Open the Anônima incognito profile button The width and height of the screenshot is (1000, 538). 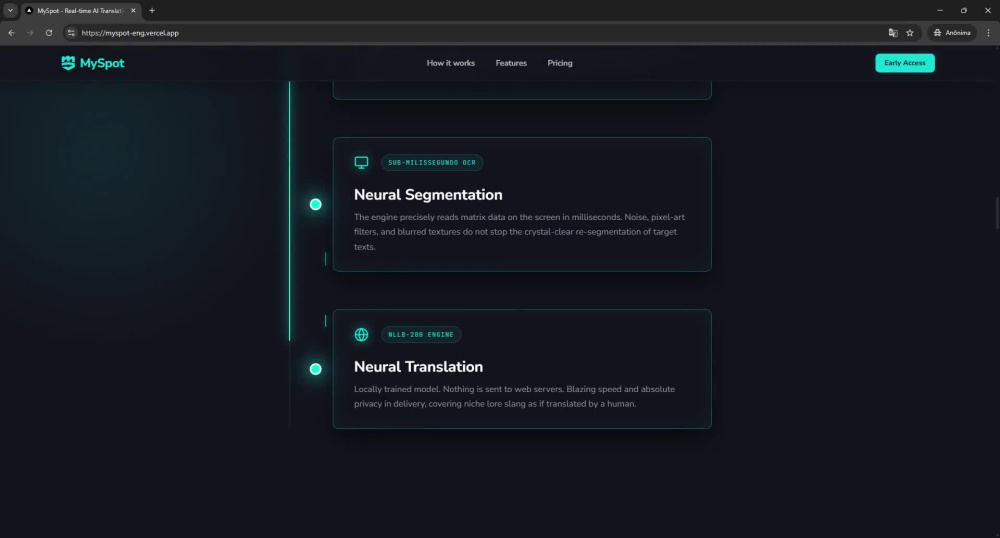click(952, 33)
